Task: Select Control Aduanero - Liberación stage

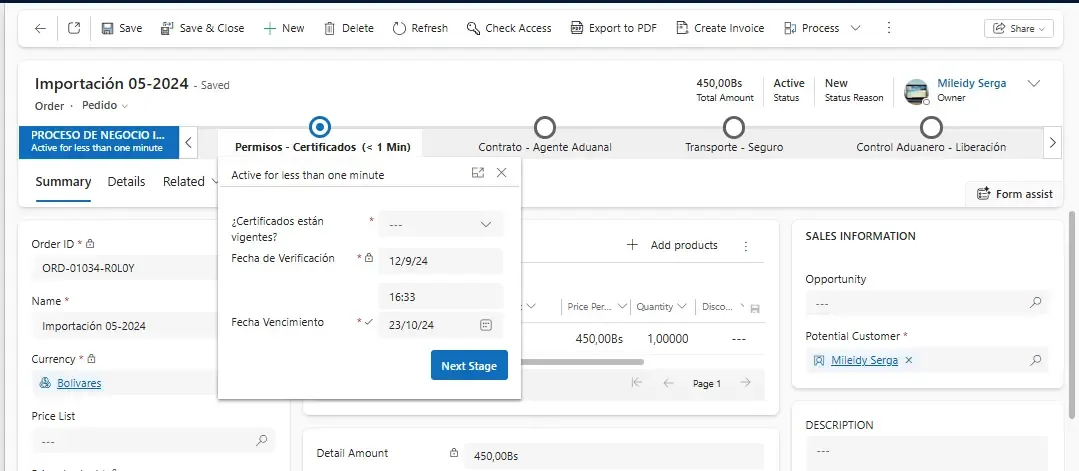Action: coord(931,128)
